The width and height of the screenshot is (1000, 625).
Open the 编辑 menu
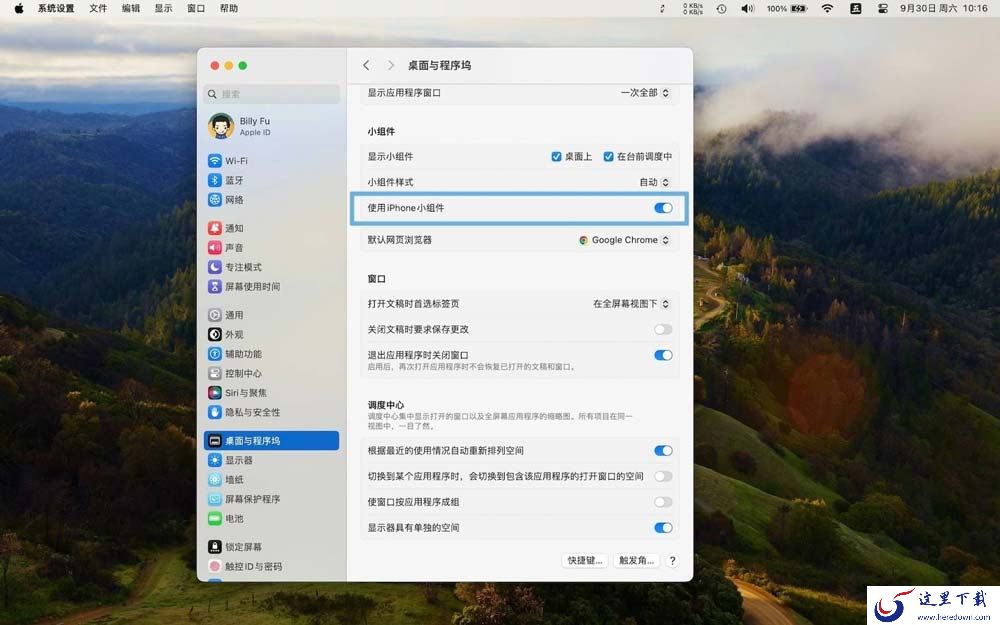tap(131, 8)
